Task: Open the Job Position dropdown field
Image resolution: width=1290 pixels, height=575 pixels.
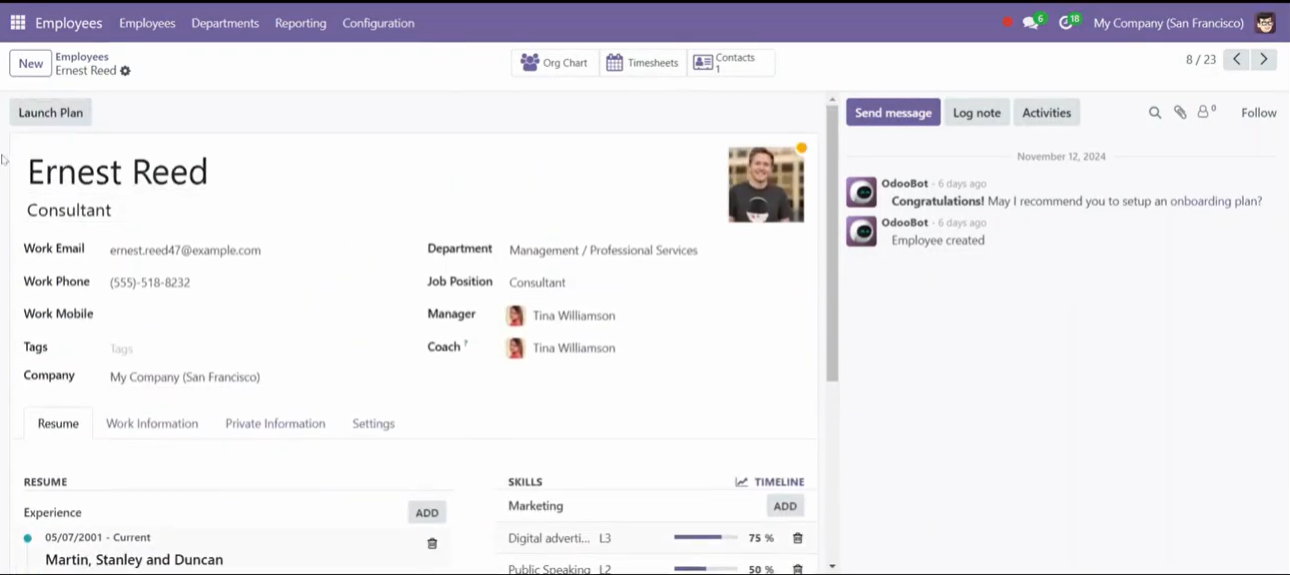Action: [x=655, y=282]
